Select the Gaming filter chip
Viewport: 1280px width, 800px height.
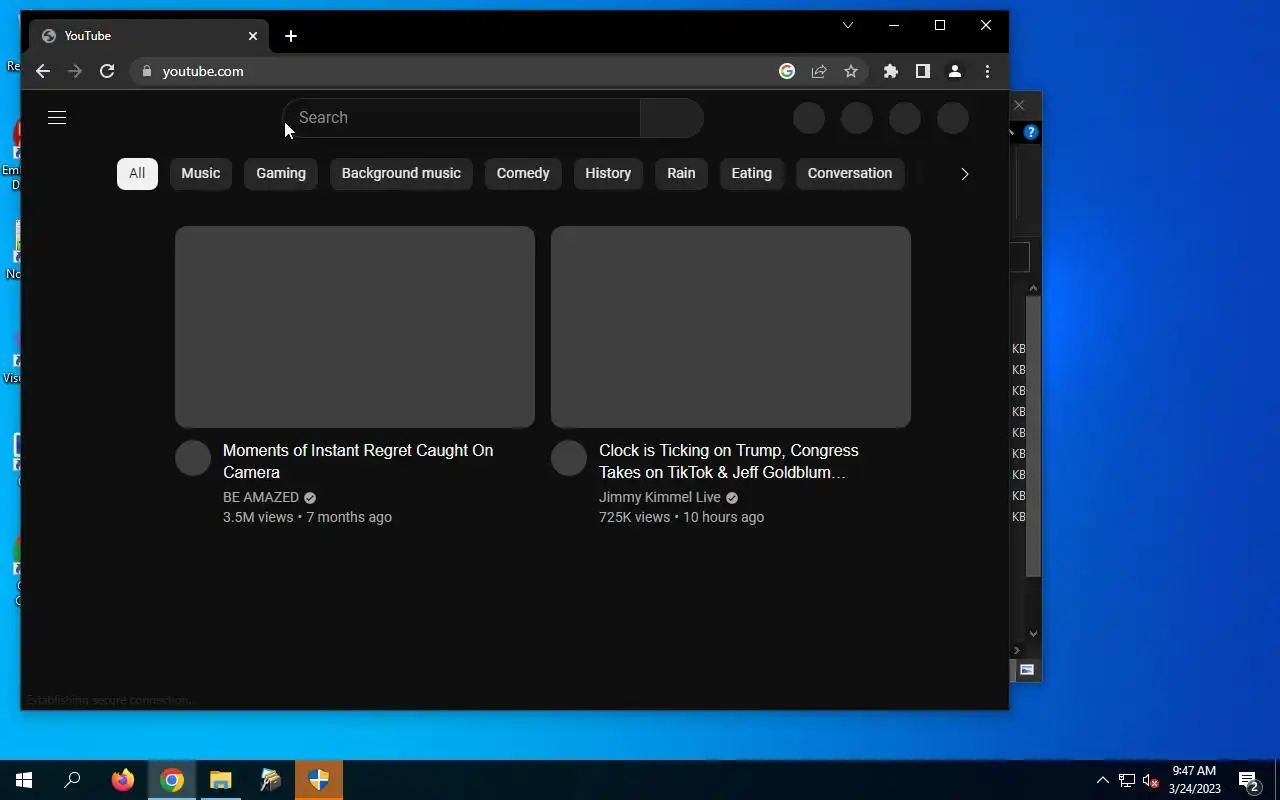(x=281, y=173)
